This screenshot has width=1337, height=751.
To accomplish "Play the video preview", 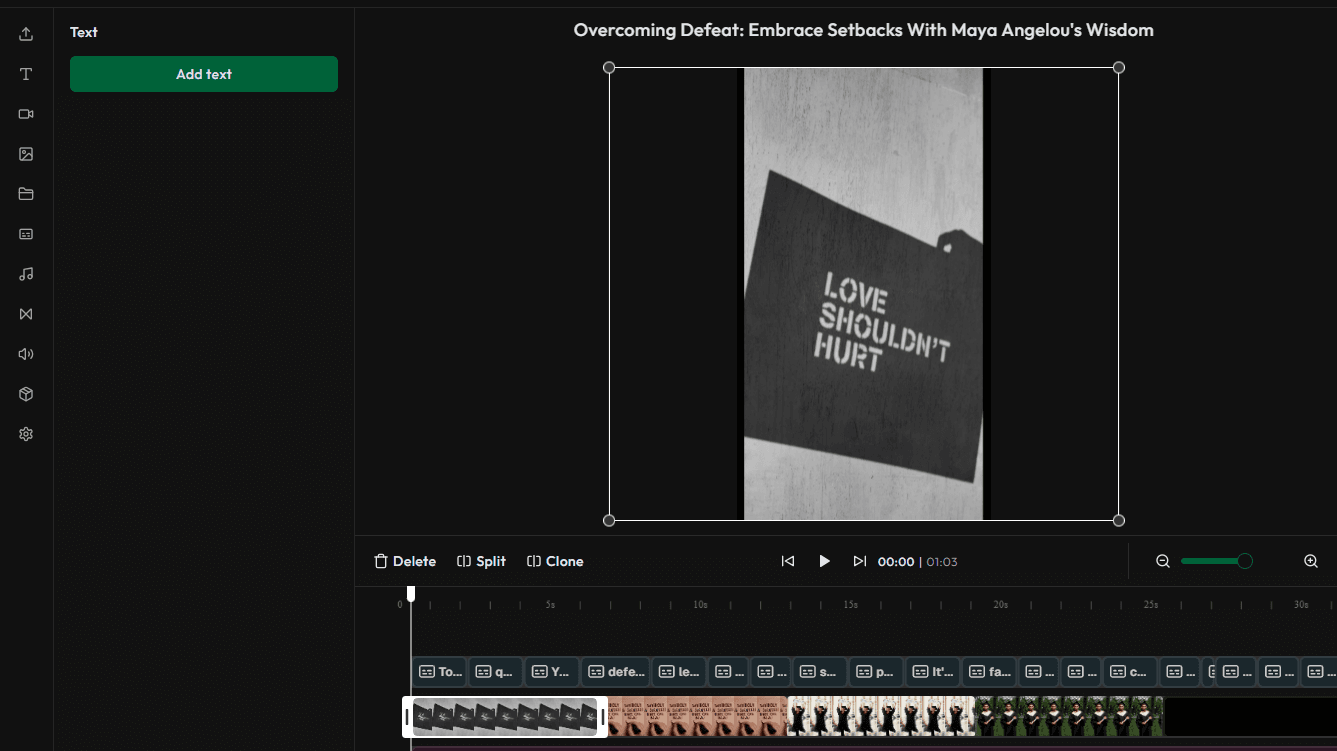I will click(x=824, y=561).
